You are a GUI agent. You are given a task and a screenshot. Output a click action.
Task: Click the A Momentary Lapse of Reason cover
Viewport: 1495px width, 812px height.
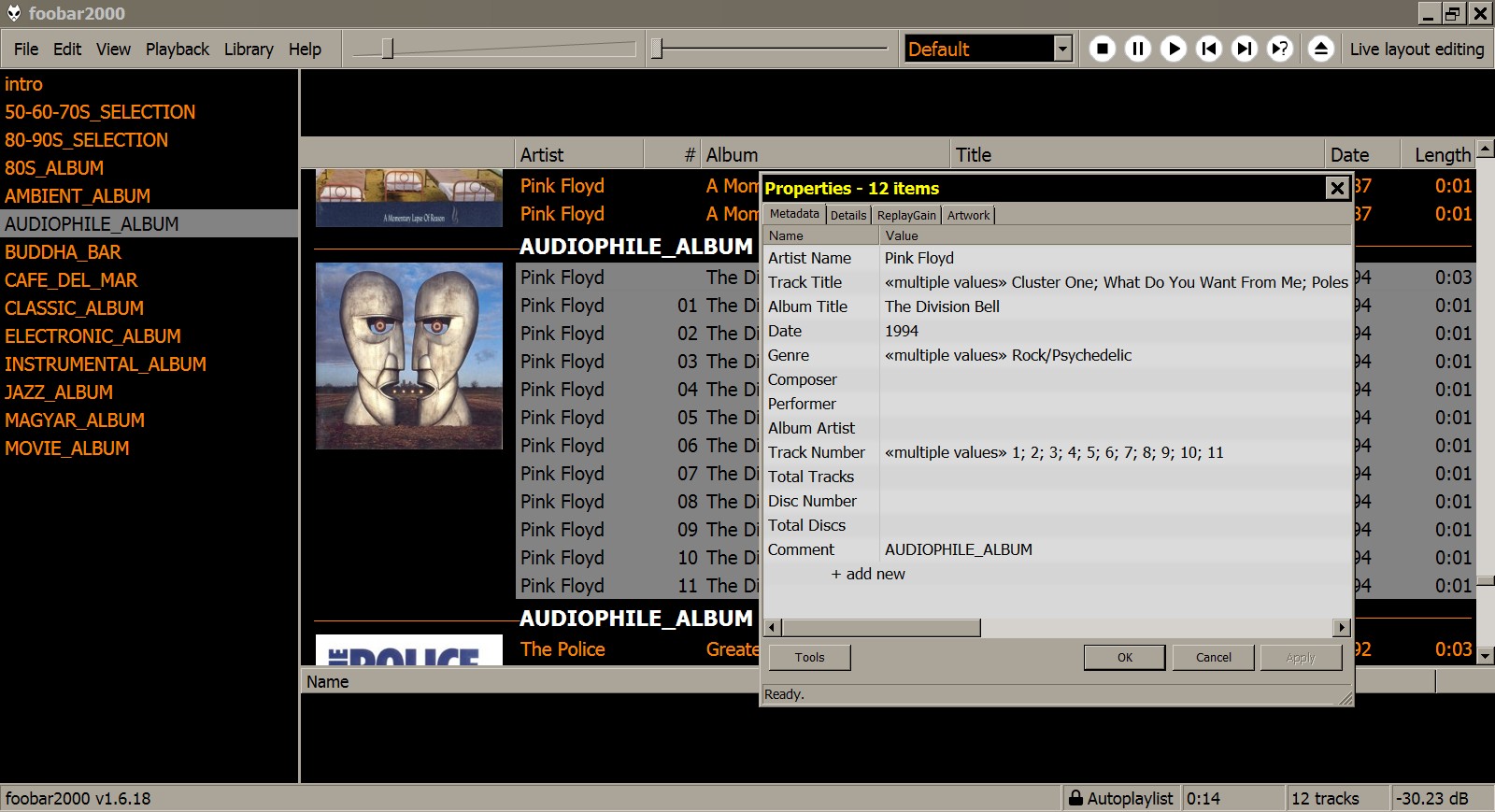[409, 198]
